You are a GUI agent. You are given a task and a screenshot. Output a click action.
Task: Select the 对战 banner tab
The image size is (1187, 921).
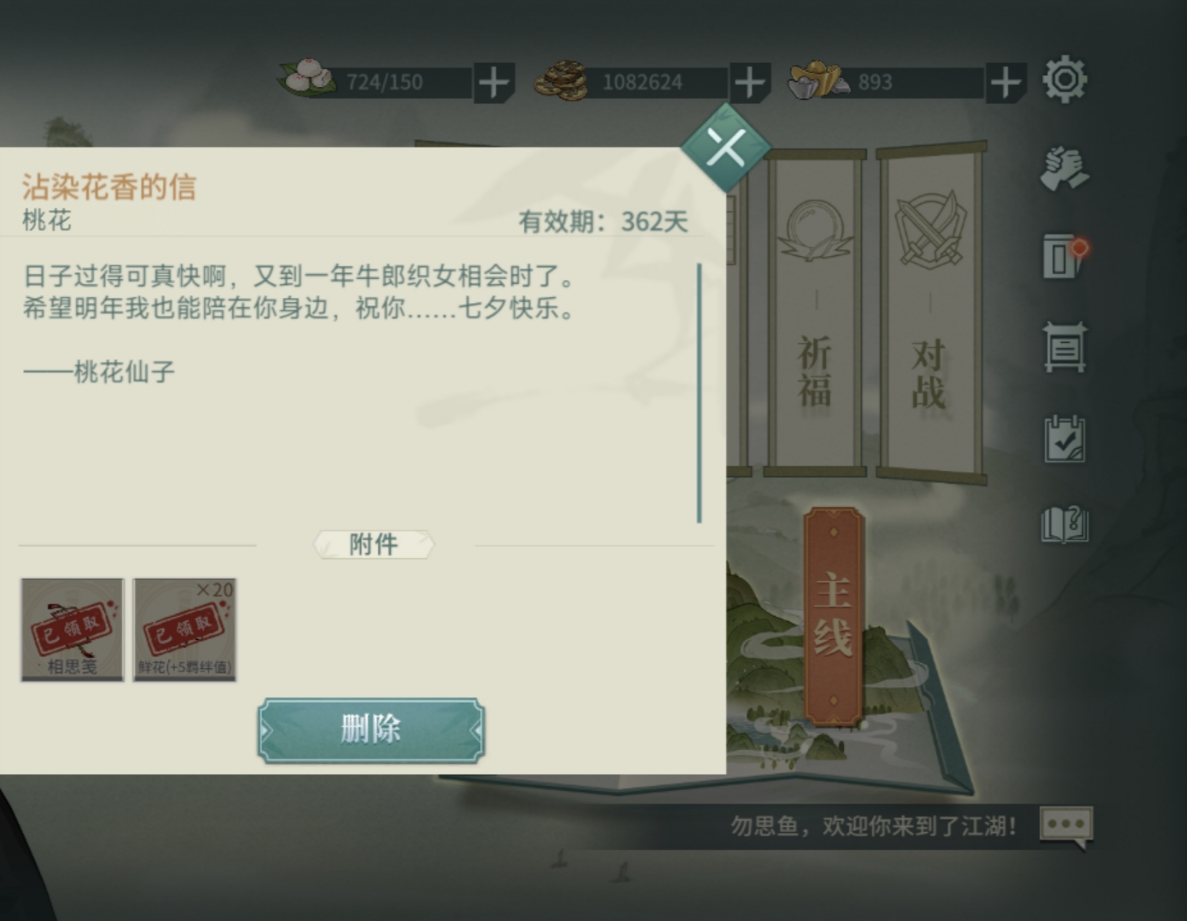tap(930, 310)
